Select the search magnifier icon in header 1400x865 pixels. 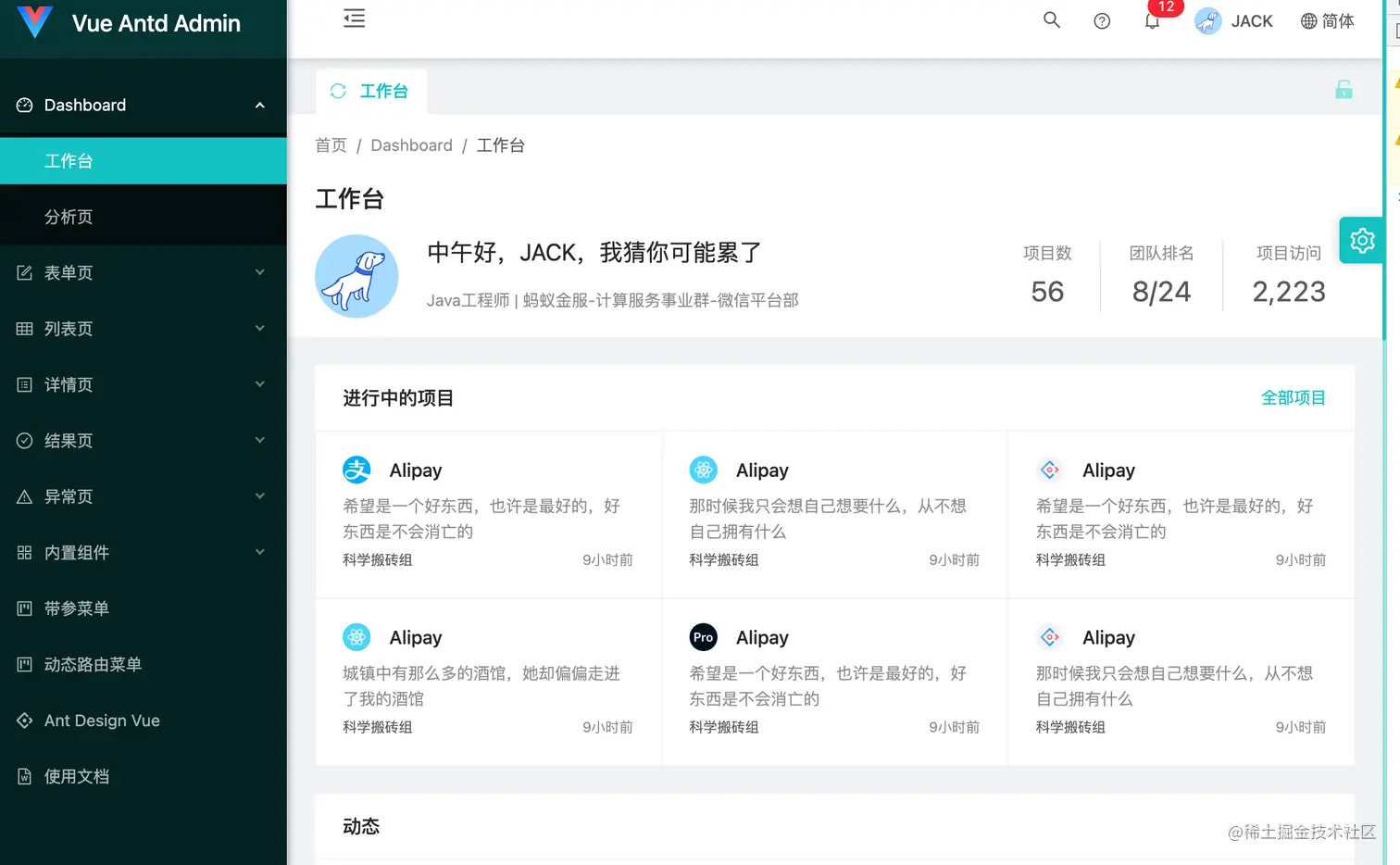click(1051, 19)
